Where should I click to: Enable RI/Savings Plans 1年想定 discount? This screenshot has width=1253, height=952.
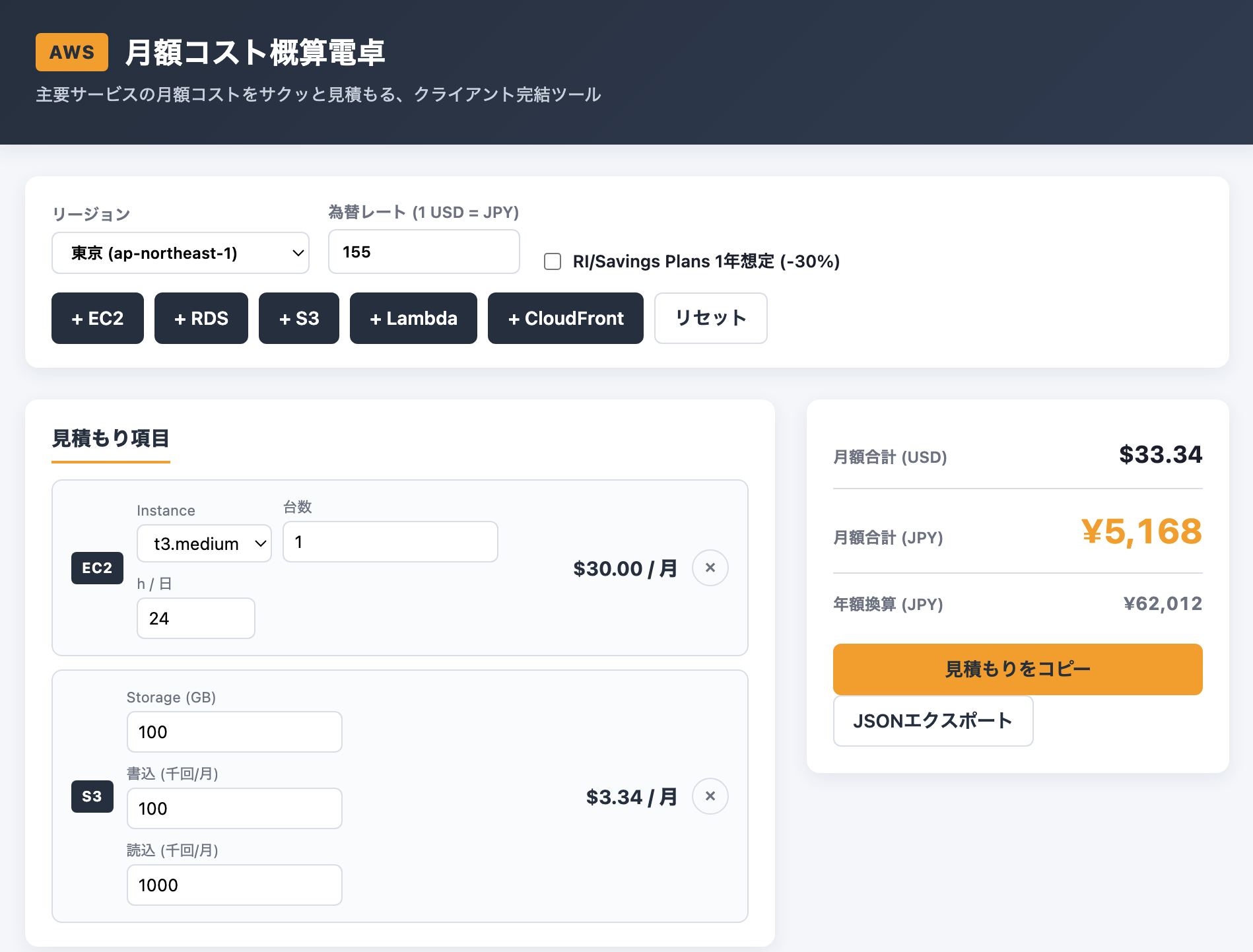pos(553,261)
